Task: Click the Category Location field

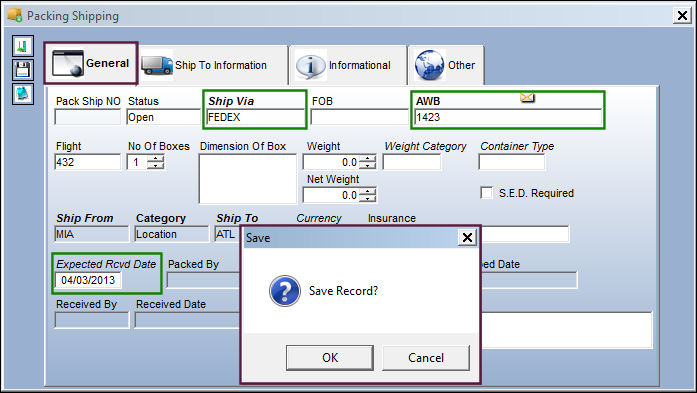Action: pos(172,234)
